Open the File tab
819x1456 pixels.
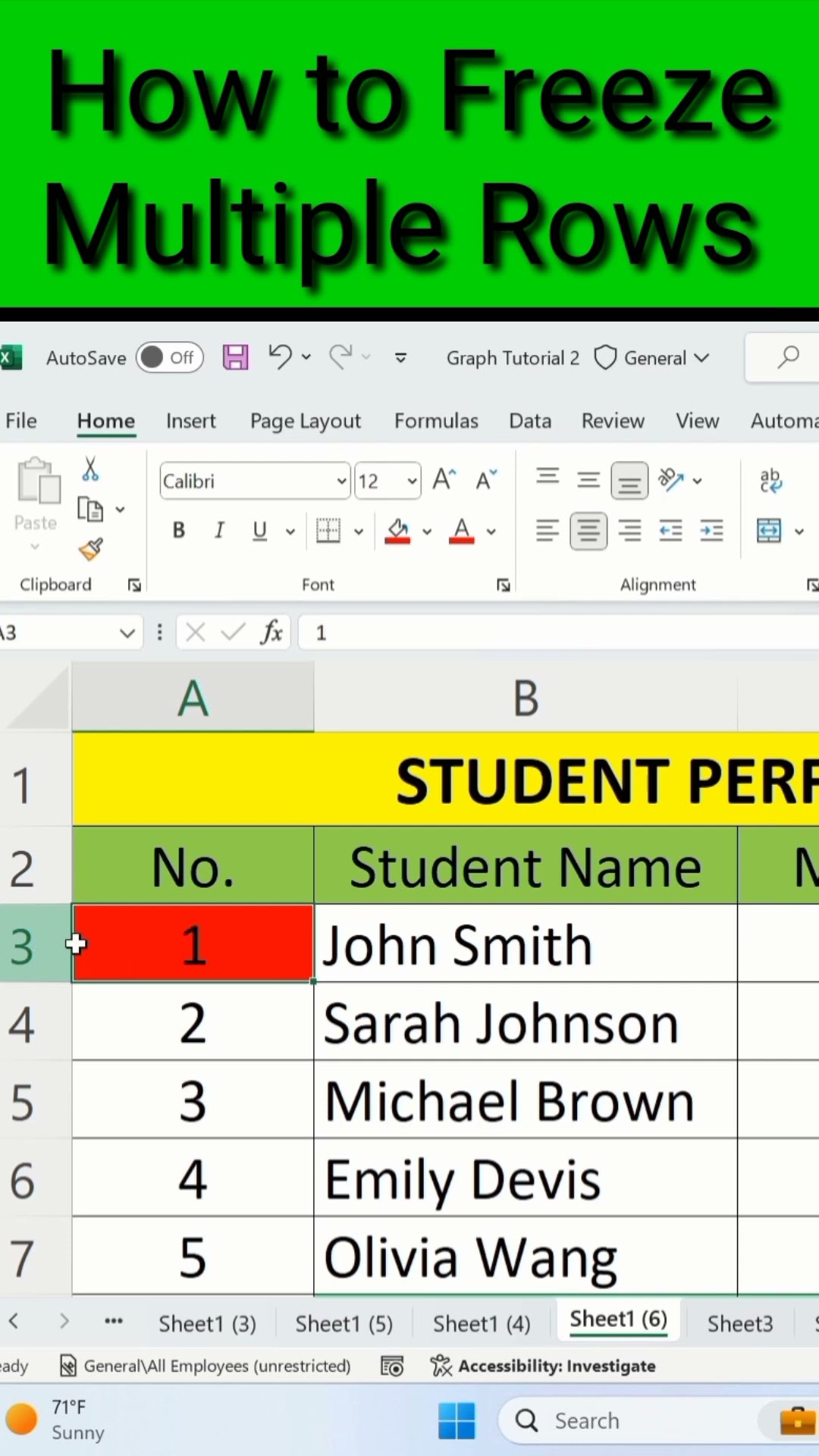click(20, 421)
